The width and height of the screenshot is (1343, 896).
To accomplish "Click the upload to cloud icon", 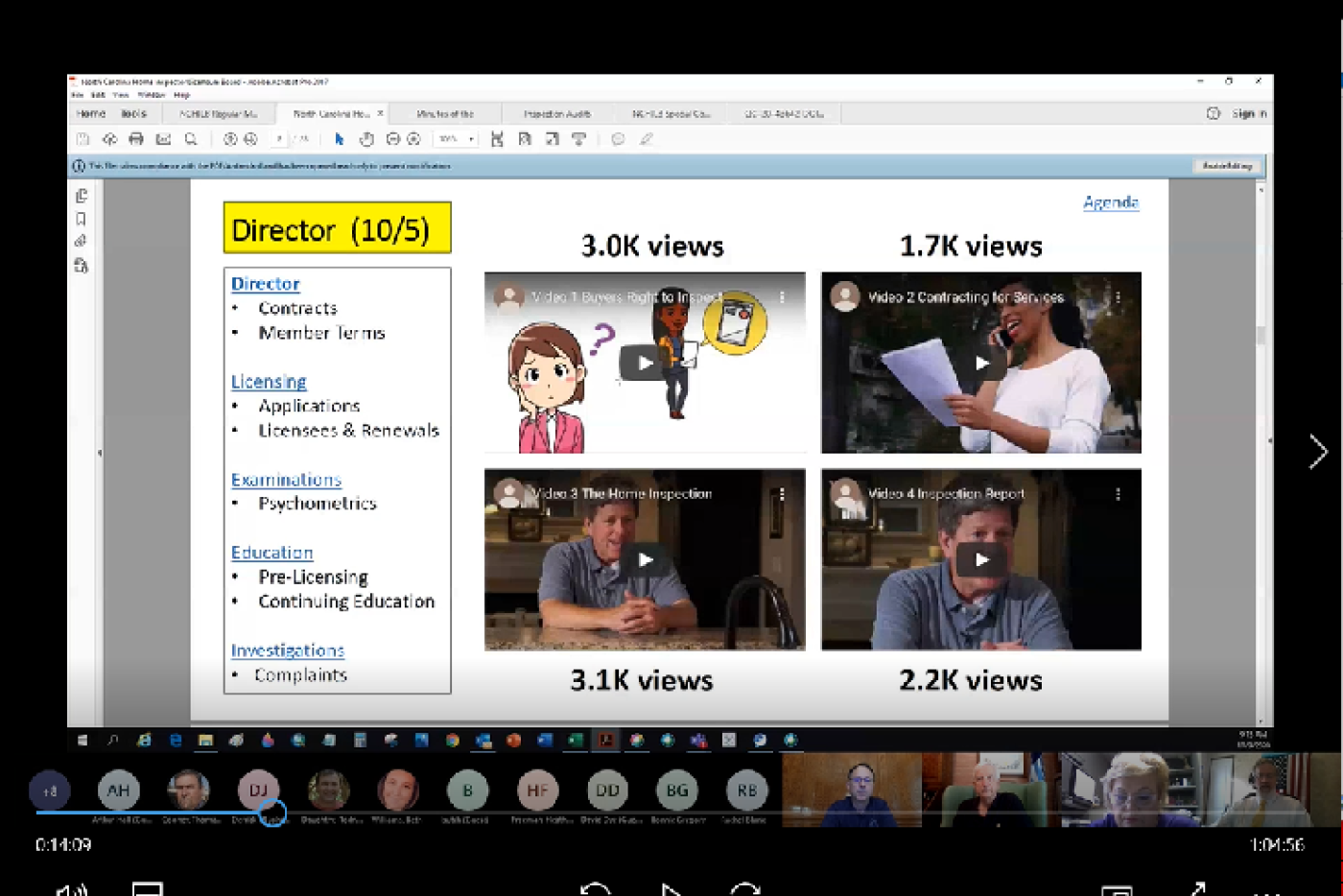I will [109, 139].
